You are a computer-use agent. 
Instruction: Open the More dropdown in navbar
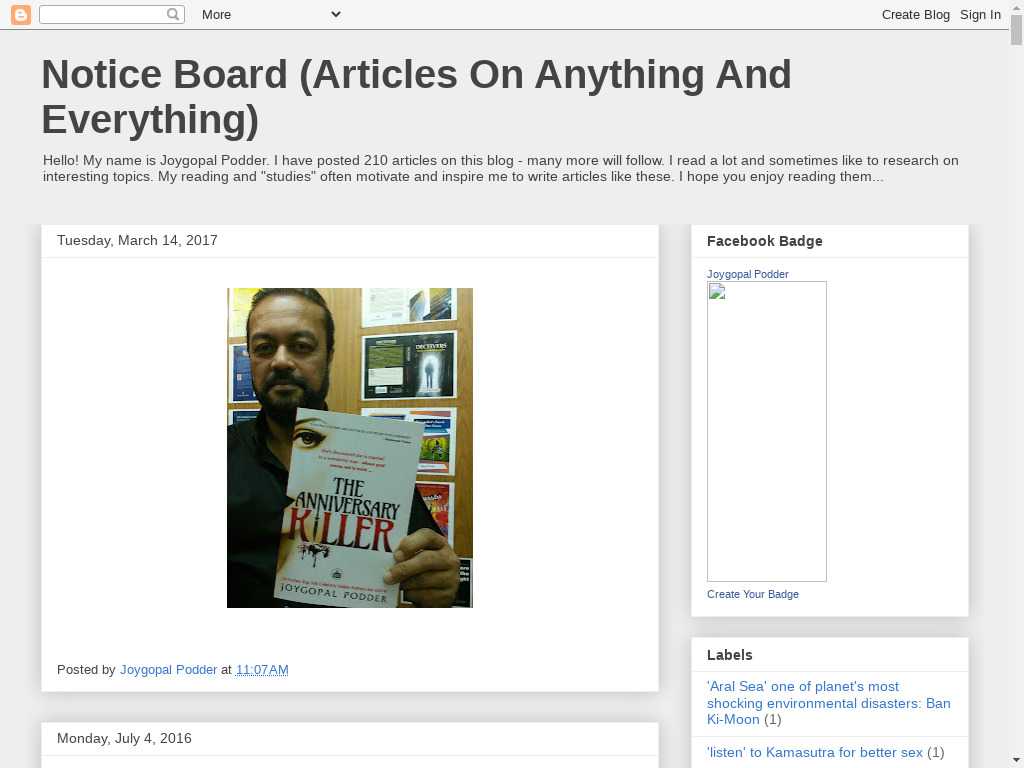[x=270, y=14]
